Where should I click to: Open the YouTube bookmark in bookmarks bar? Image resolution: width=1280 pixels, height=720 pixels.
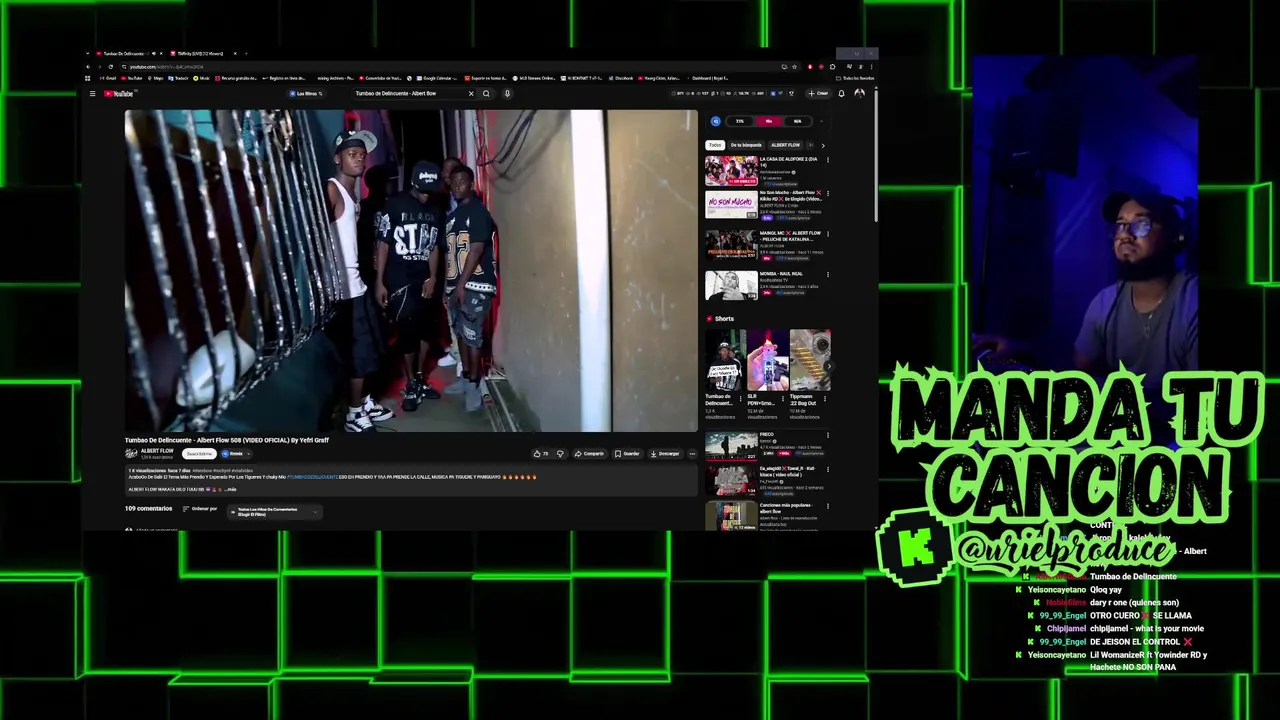(131, 78)
